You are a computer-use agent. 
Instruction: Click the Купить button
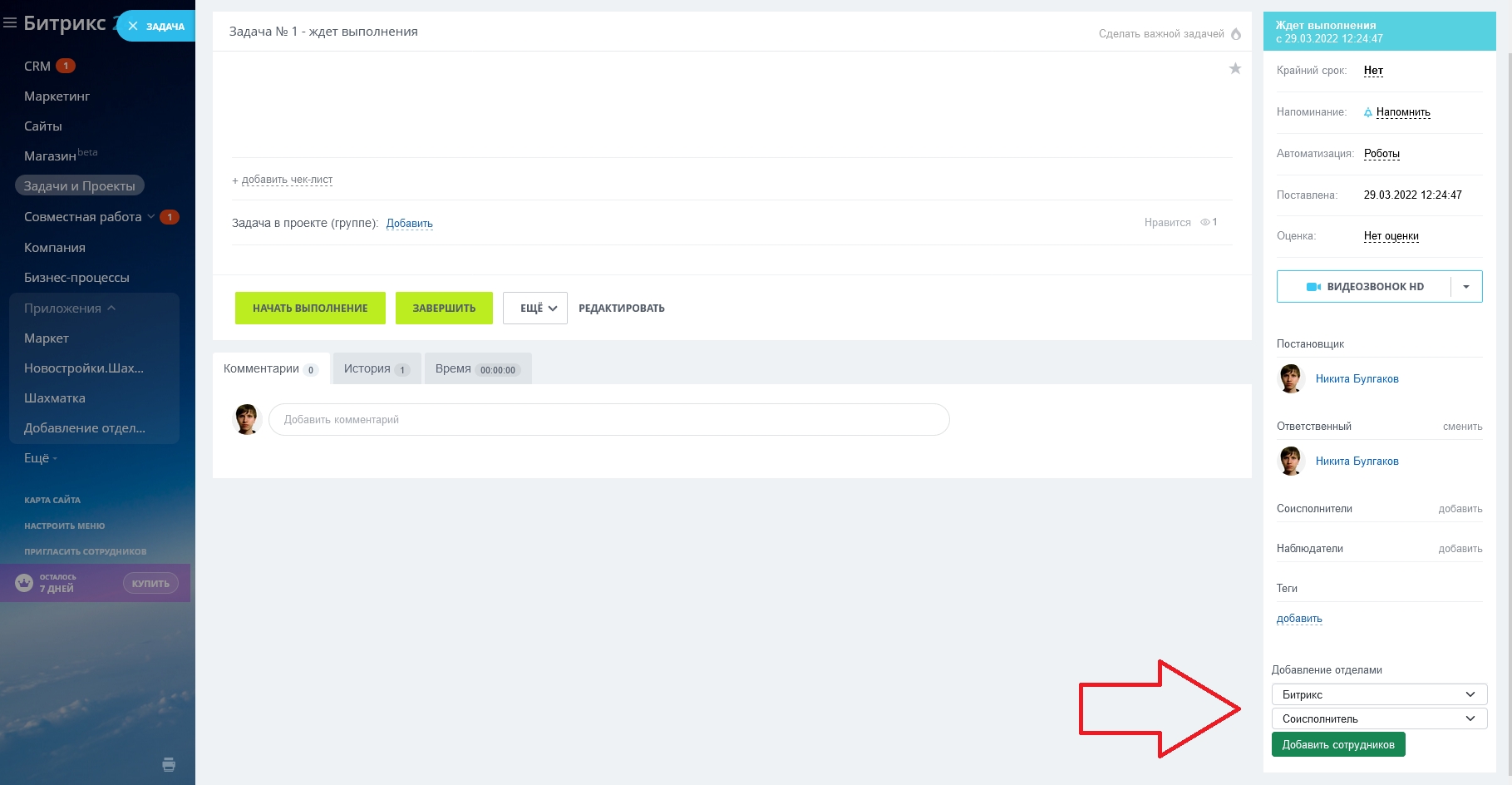[150, 583]
